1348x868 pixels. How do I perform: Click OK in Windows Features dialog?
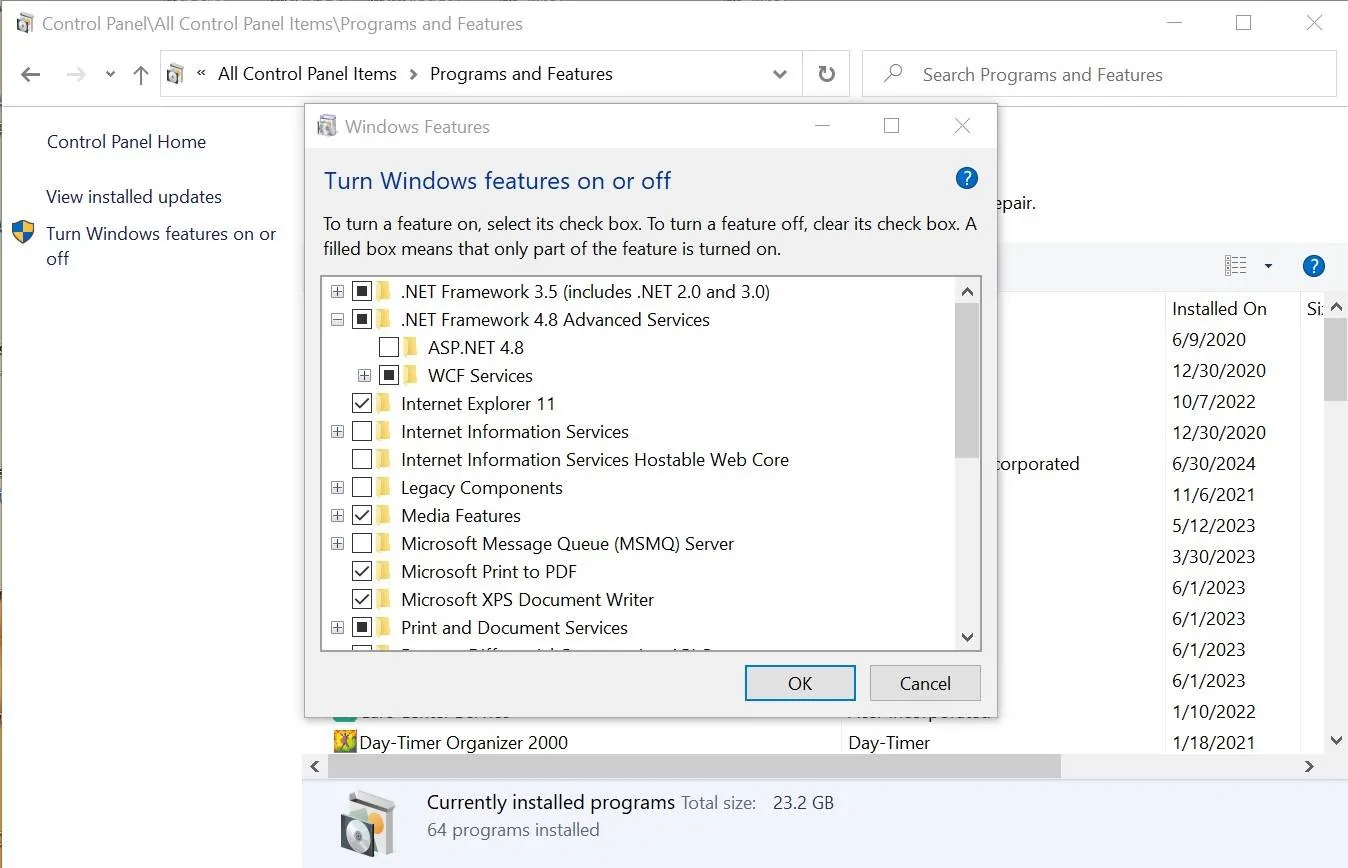(800, 683)
